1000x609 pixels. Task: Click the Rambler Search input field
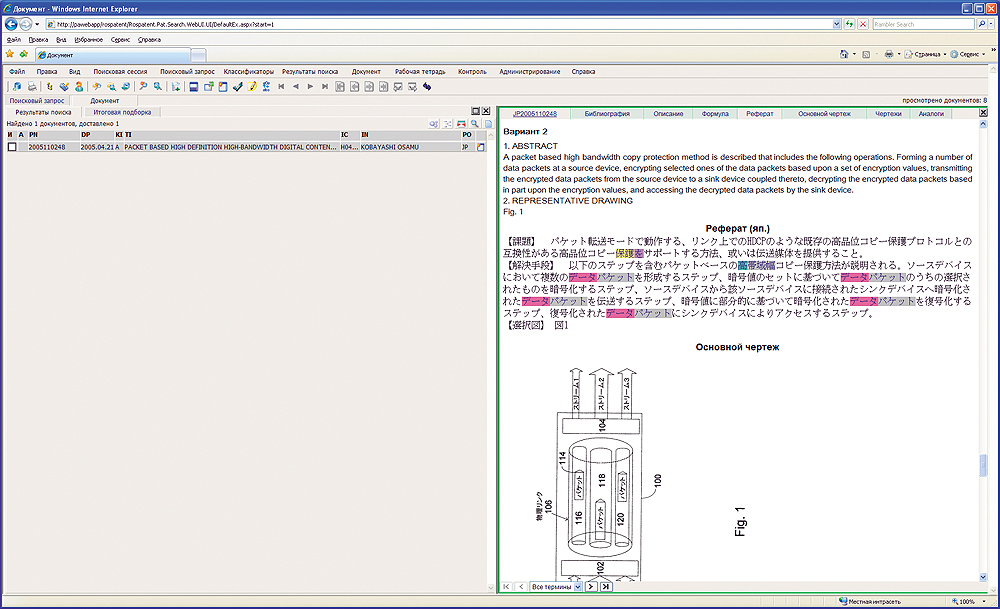click(x=922, y=23)
